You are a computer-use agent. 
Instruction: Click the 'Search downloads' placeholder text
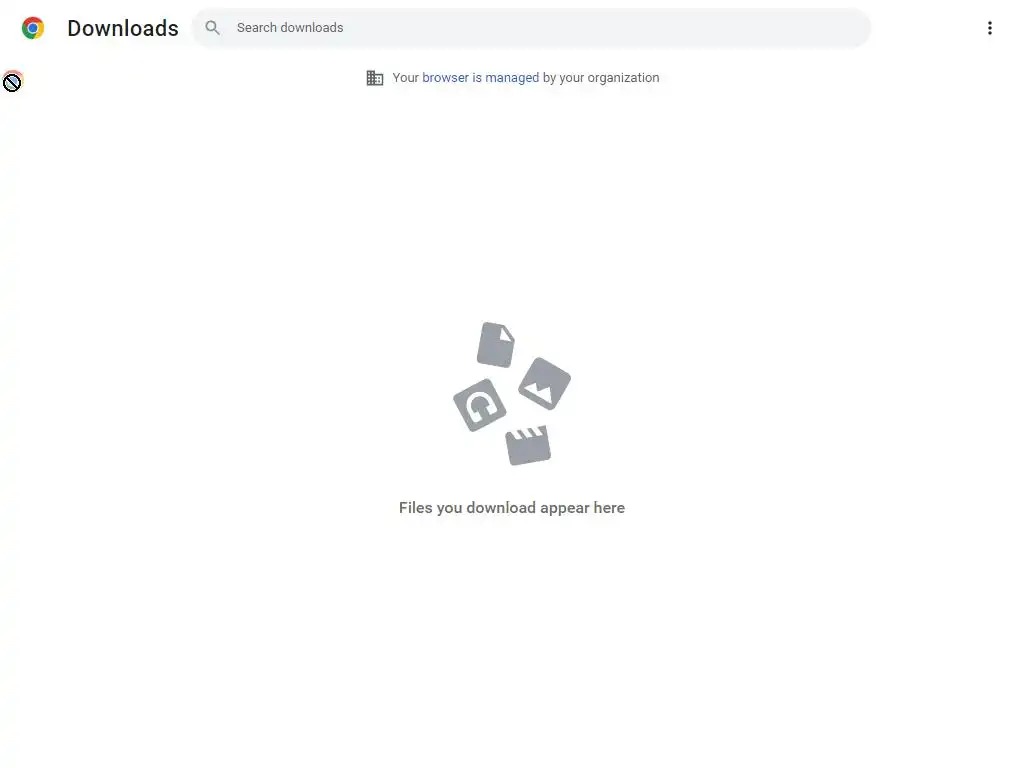click(290, 27)
